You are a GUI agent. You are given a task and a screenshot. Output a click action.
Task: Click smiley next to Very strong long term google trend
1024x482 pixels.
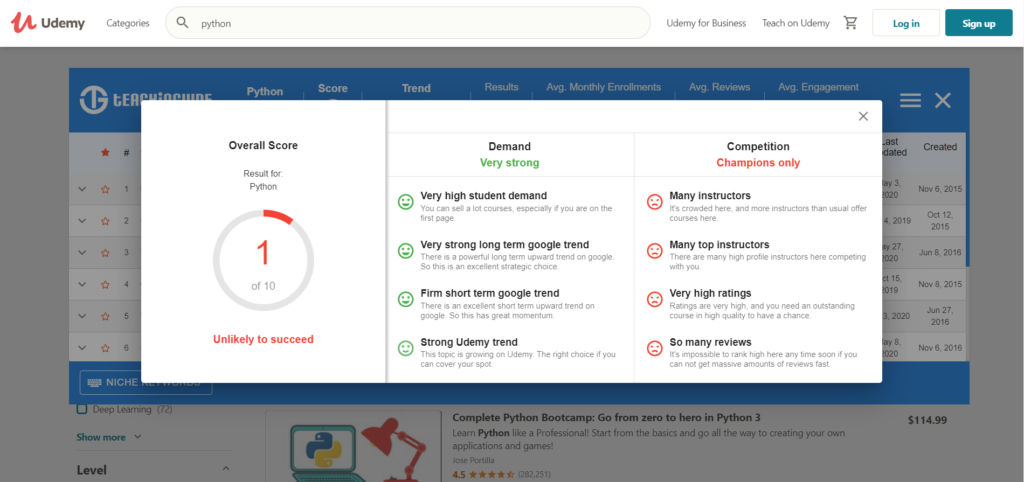pos(406,251)
